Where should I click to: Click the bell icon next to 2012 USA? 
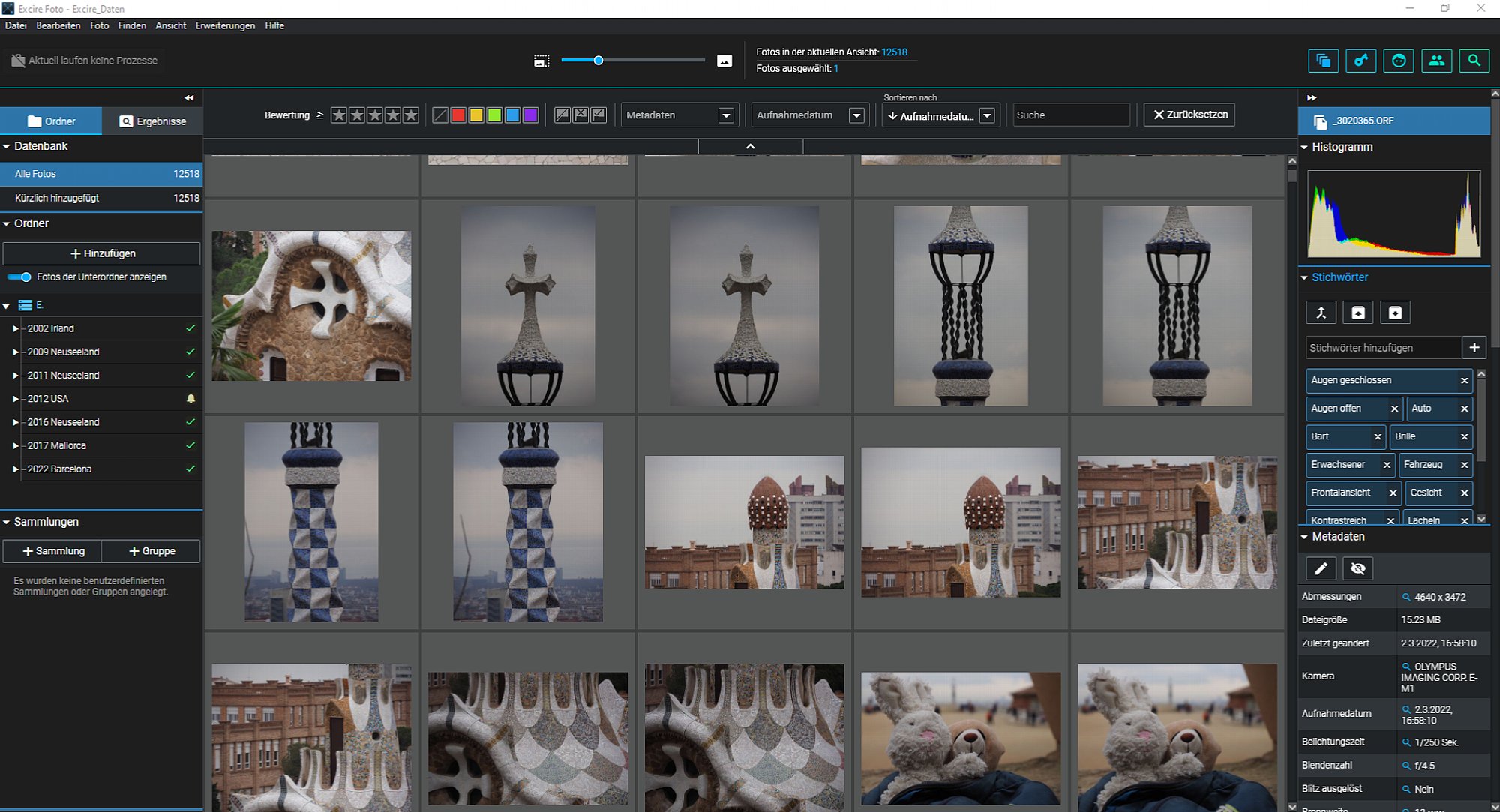pyautogui.click(x=190, y=399)
